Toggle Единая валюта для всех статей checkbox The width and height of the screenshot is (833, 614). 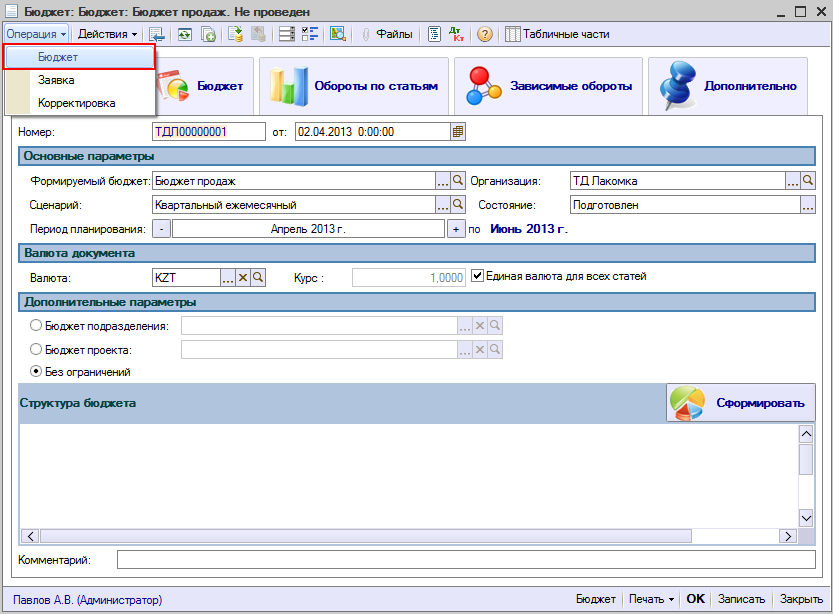pos(477,276)
